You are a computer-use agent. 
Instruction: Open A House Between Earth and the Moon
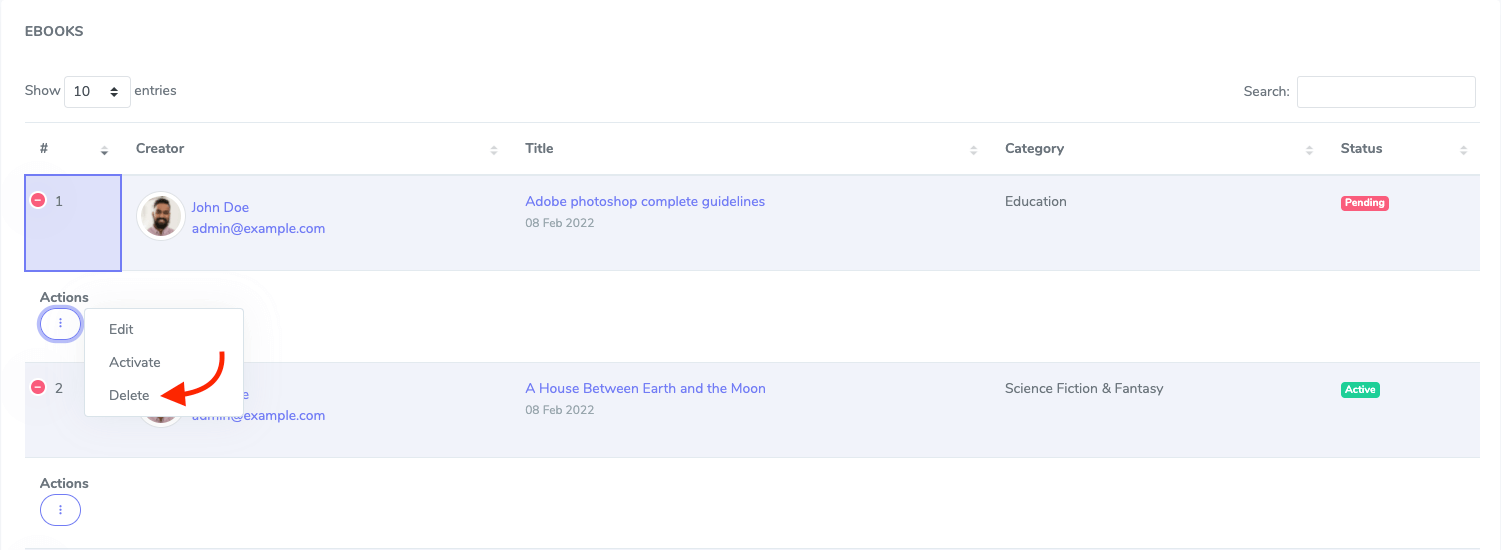pyautogui.click(x=645, y=388)
